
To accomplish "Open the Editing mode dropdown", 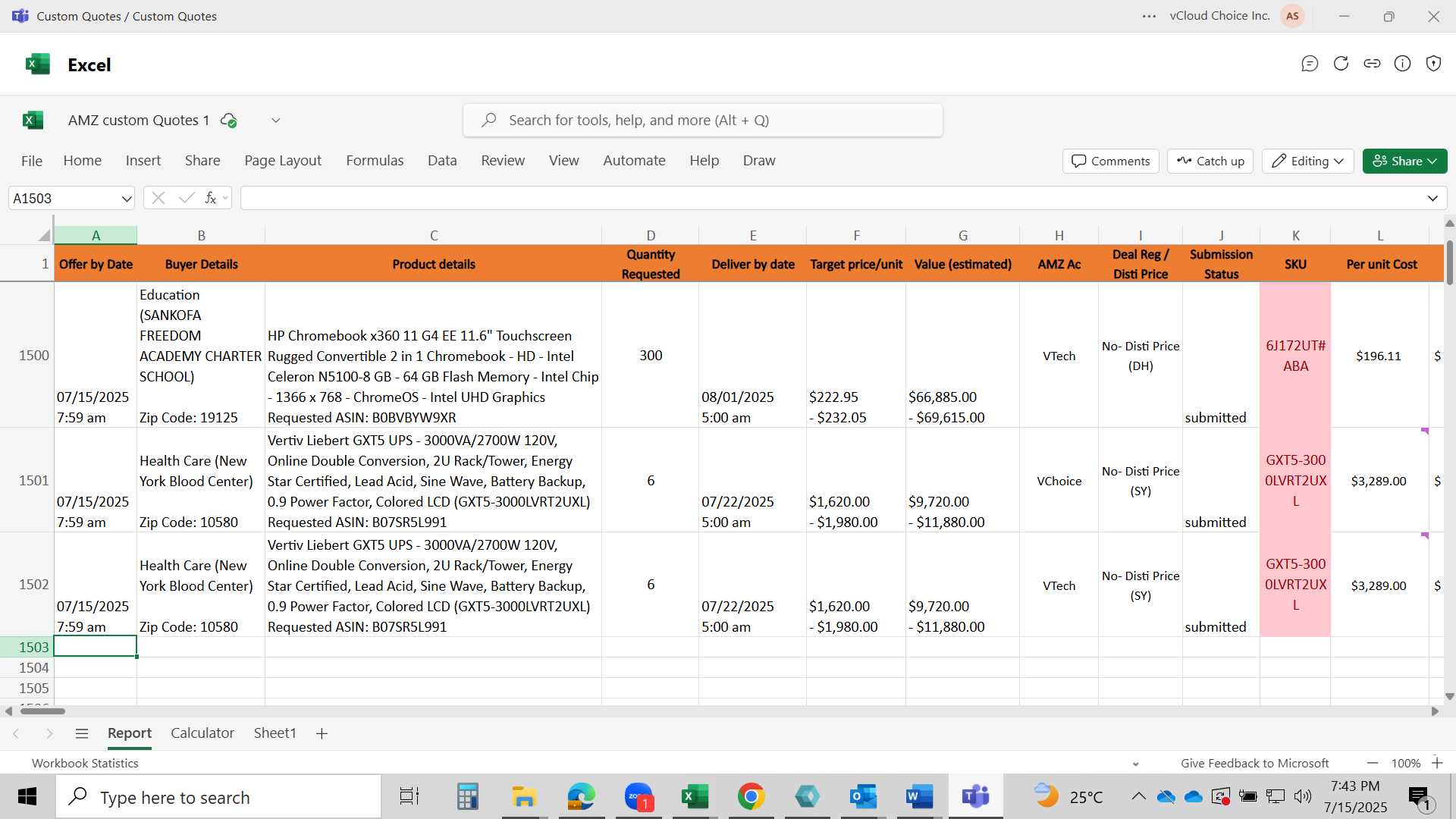I will 1308,161.
